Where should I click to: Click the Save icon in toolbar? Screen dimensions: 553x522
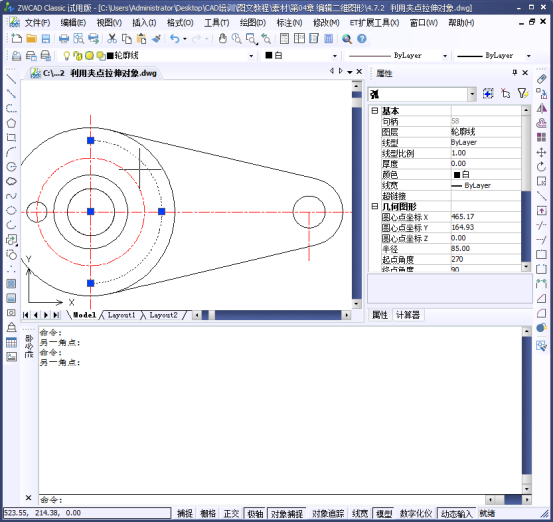click(x=46, y=38)
